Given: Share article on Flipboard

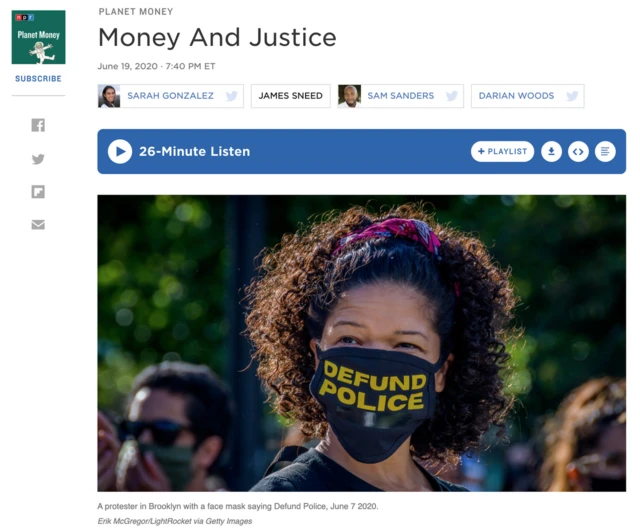Looking at the screenshot, I should 38,192.
